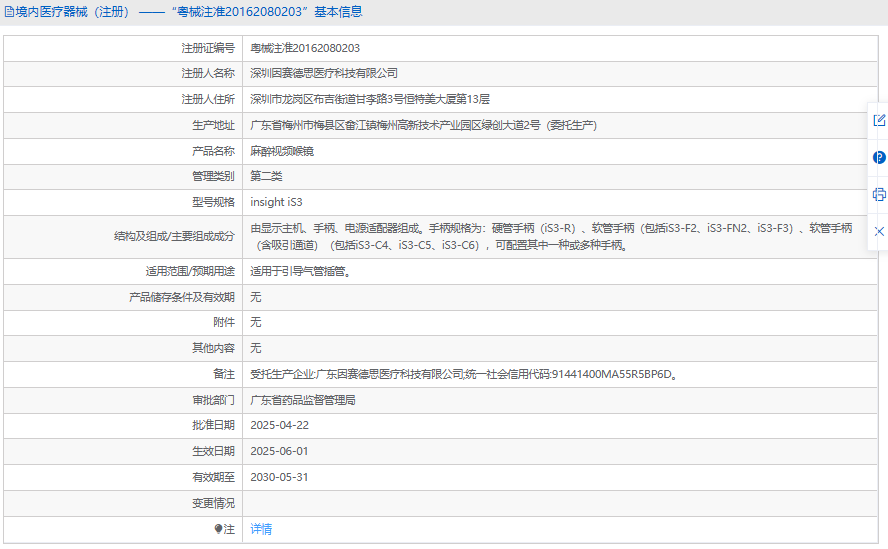Click the 无 value in 产品储存条件及有效期 row

256,297
